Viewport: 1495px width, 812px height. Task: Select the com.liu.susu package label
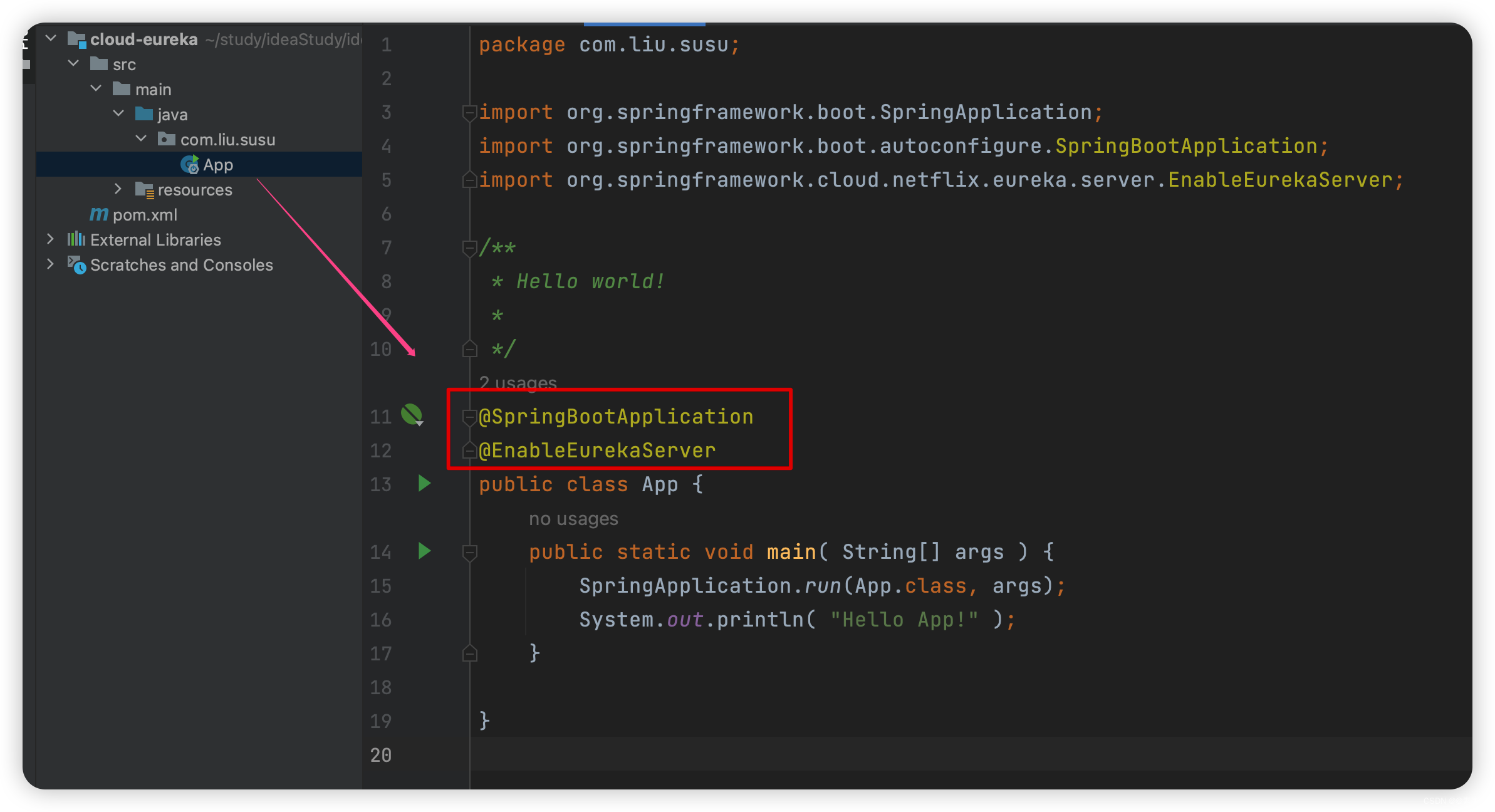point(228,140)
